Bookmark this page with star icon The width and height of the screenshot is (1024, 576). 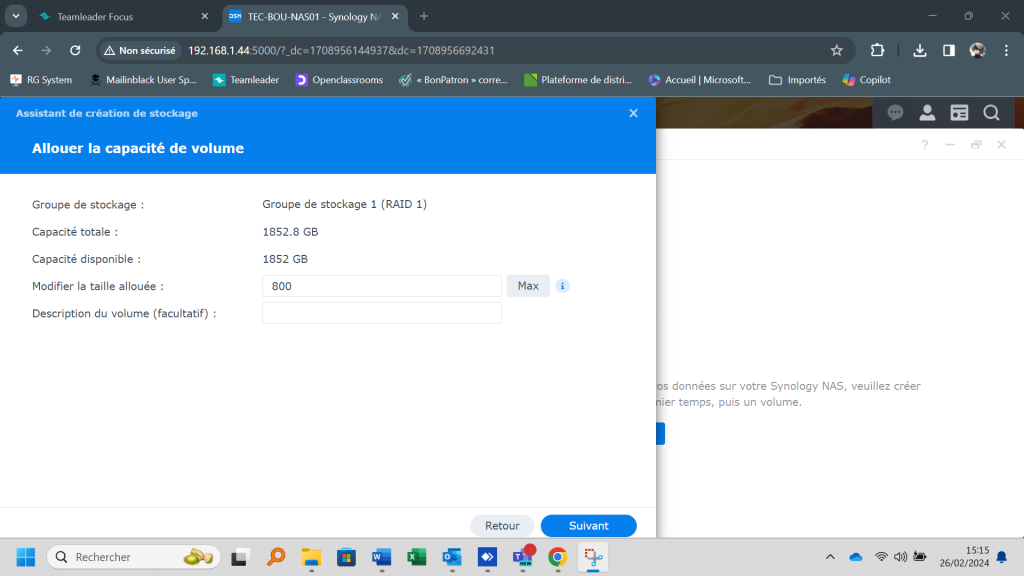click(x=836, y=50)
